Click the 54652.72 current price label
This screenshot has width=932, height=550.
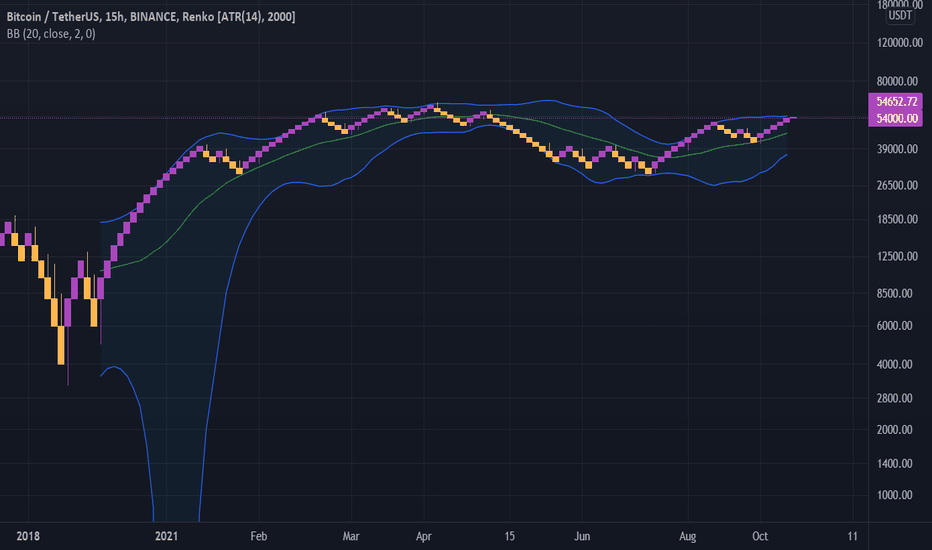pos(896,102)
